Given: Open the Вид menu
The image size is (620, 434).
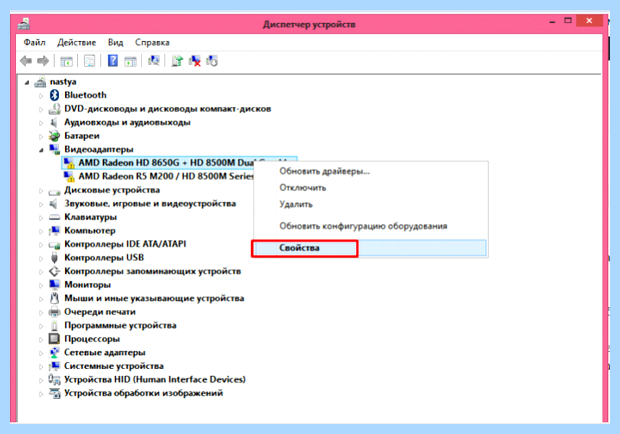Looking at the screenshot, I should [115, 42].
